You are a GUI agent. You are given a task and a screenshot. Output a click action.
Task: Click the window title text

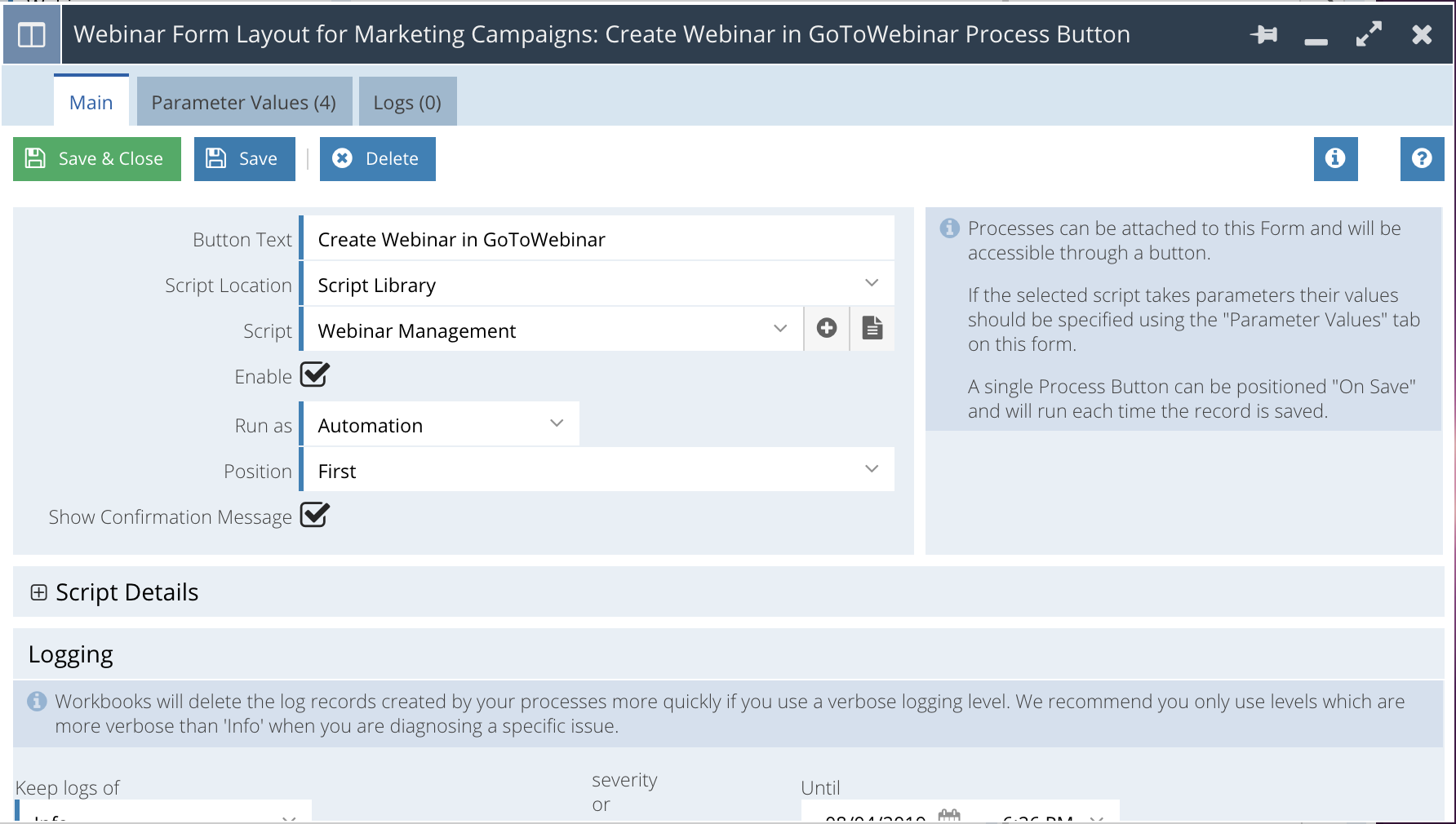pos(602,34)
